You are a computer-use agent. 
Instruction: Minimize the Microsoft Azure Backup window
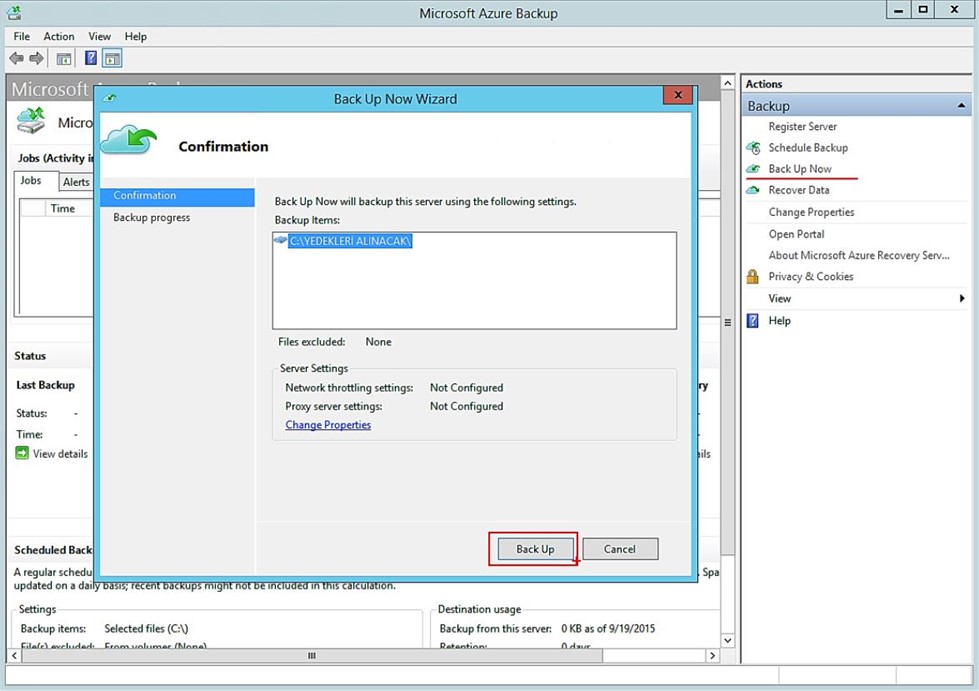pyautogui.click(x=898, y=9)
